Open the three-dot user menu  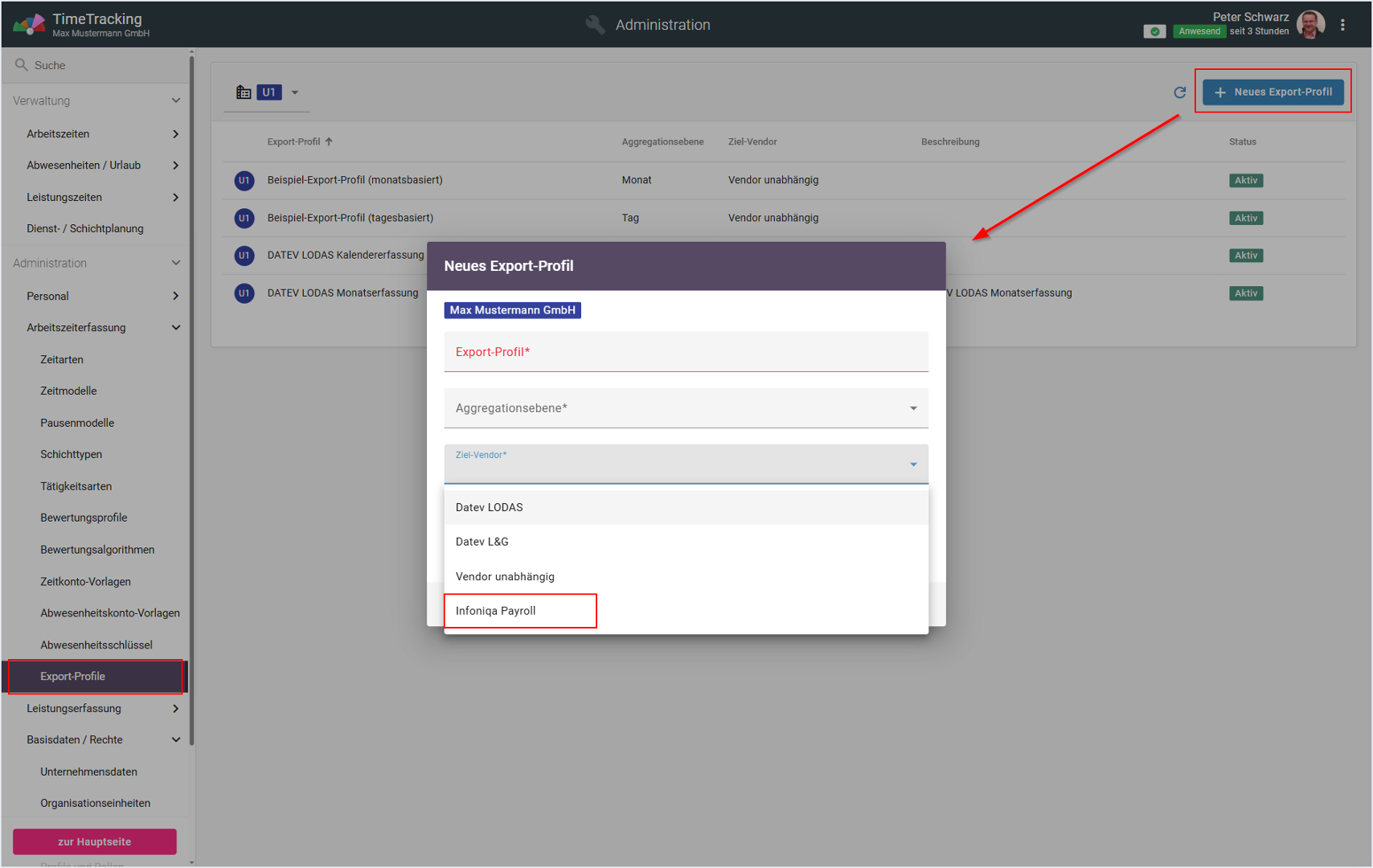point(1342,25)
